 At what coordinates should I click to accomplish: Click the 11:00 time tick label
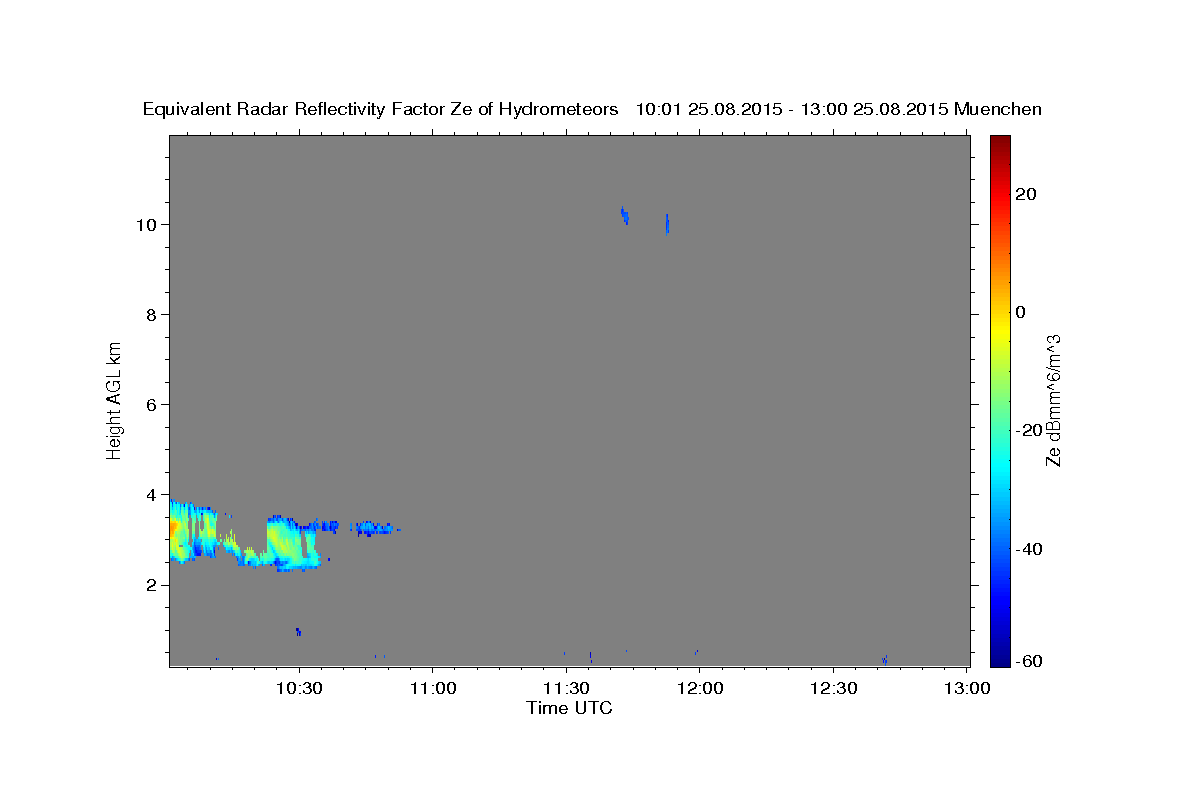(x=432, y=688)
